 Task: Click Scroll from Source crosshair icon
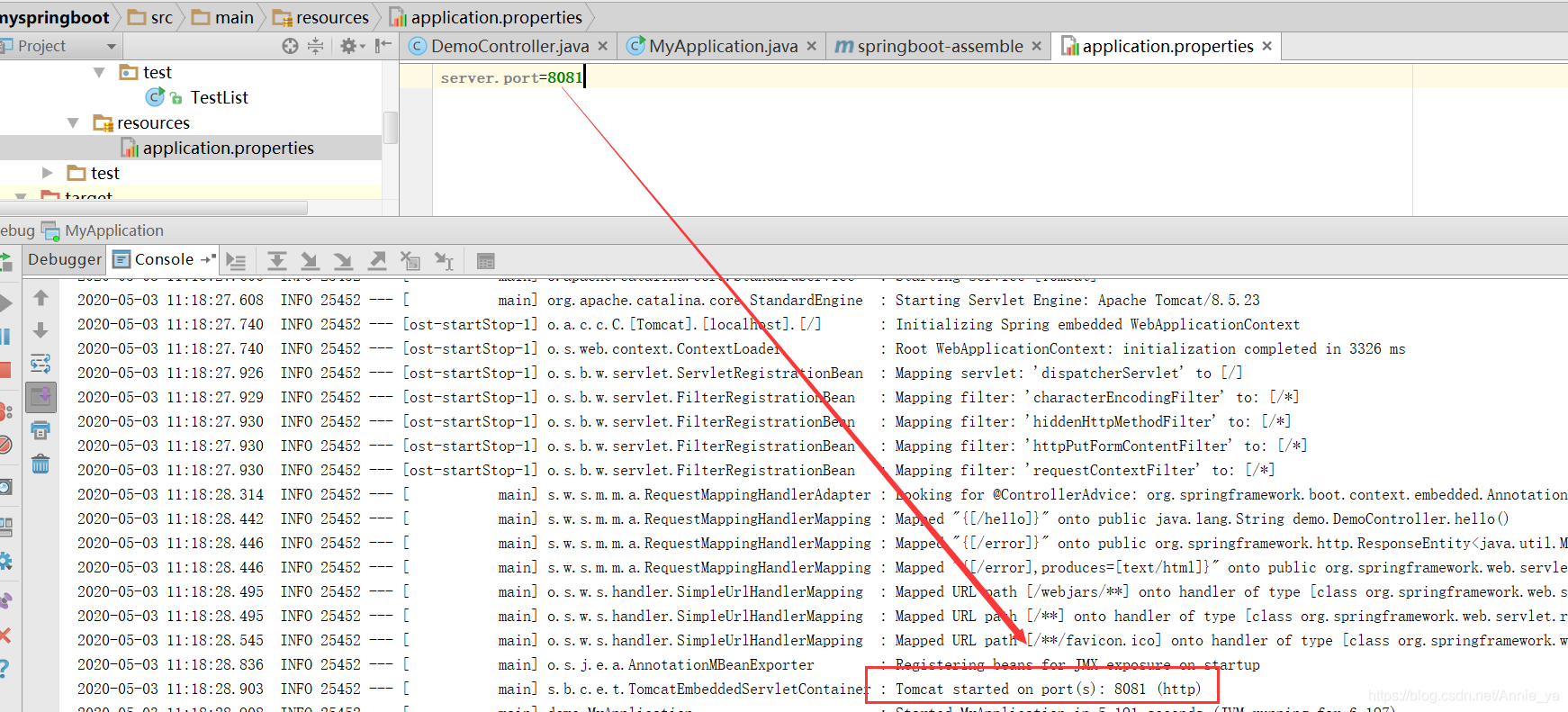290,46
